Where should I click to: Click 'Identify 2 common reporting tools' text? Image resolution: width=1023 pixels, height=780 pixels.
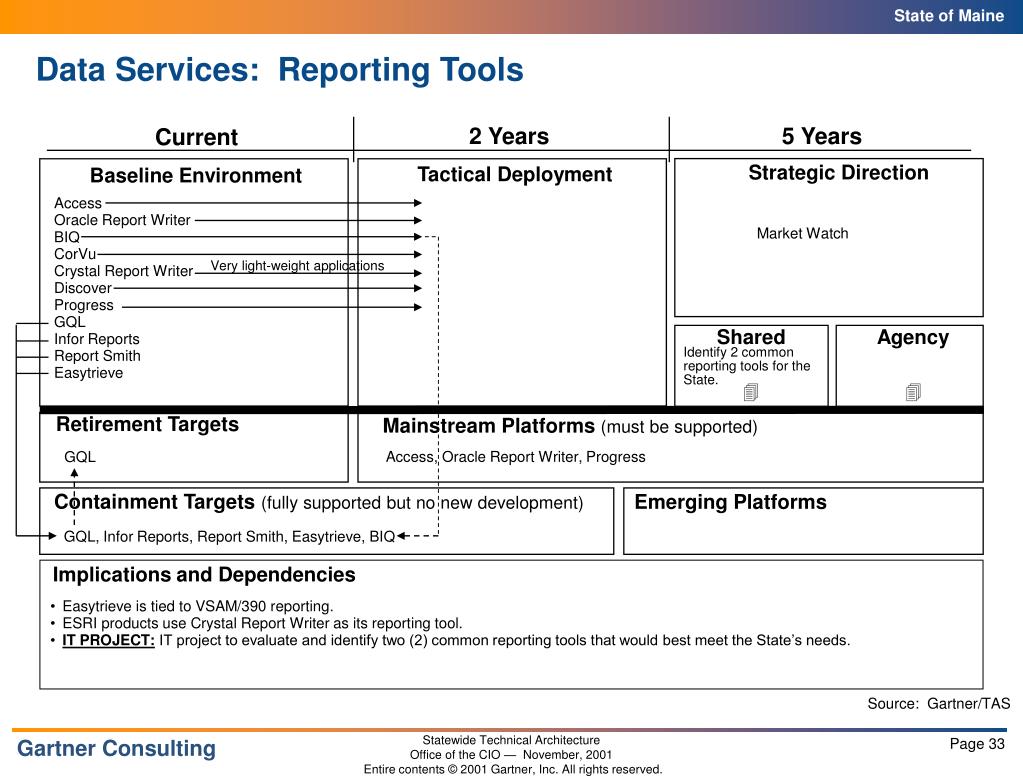pyautogui.click(x=746, y=366)
